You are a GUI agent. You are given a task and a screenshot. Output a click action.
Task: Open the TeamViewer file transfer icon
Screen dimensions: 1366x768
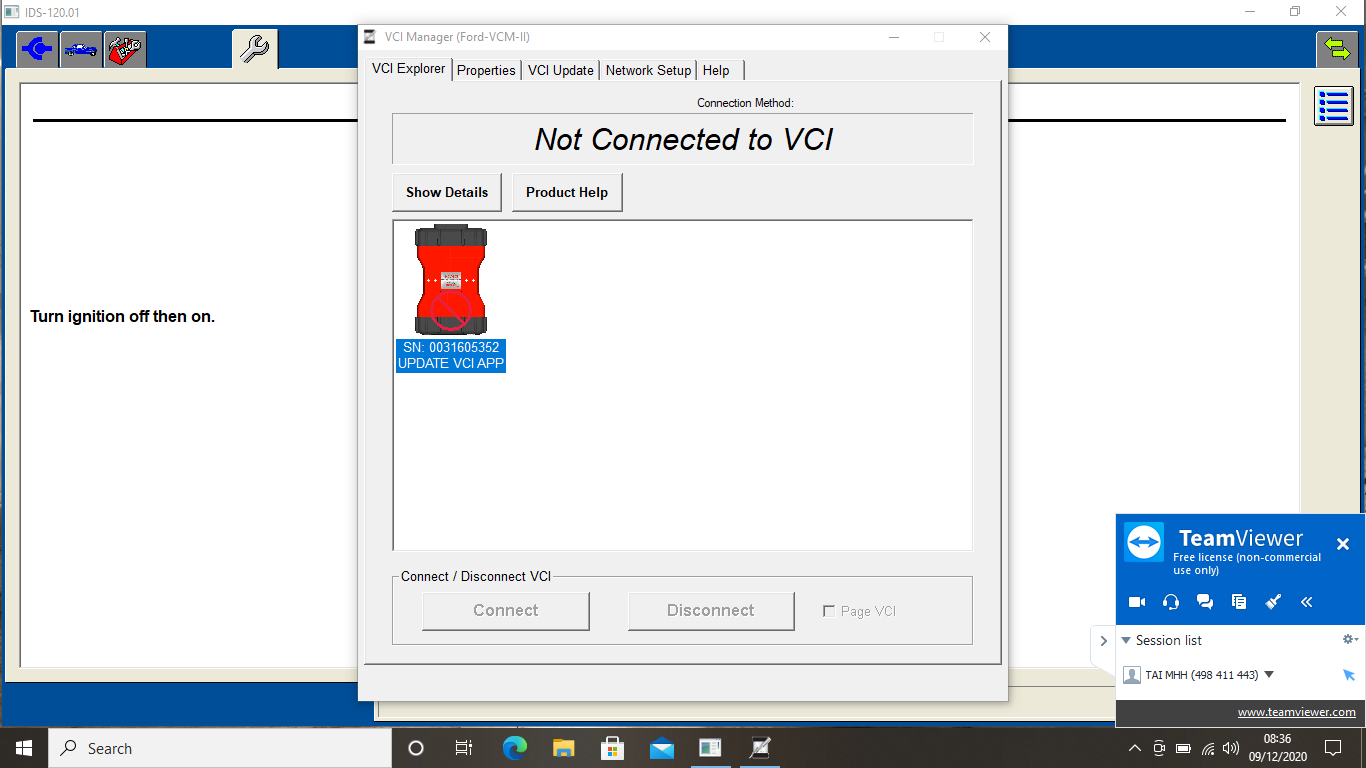pyautogui.click(x=1239, y=602)
